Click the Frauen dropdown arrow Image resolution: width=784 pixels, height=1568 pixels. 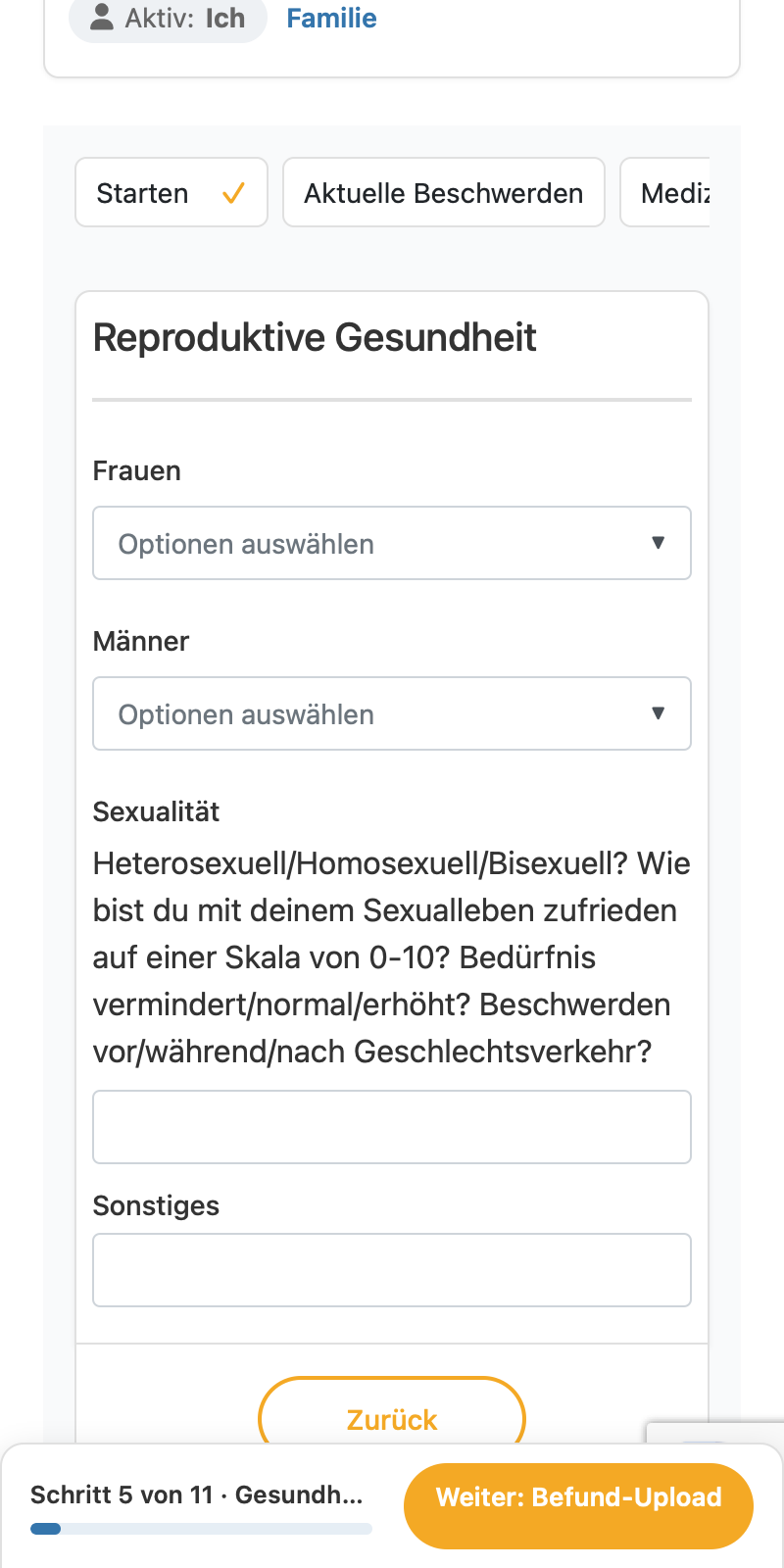coord(659,543)
